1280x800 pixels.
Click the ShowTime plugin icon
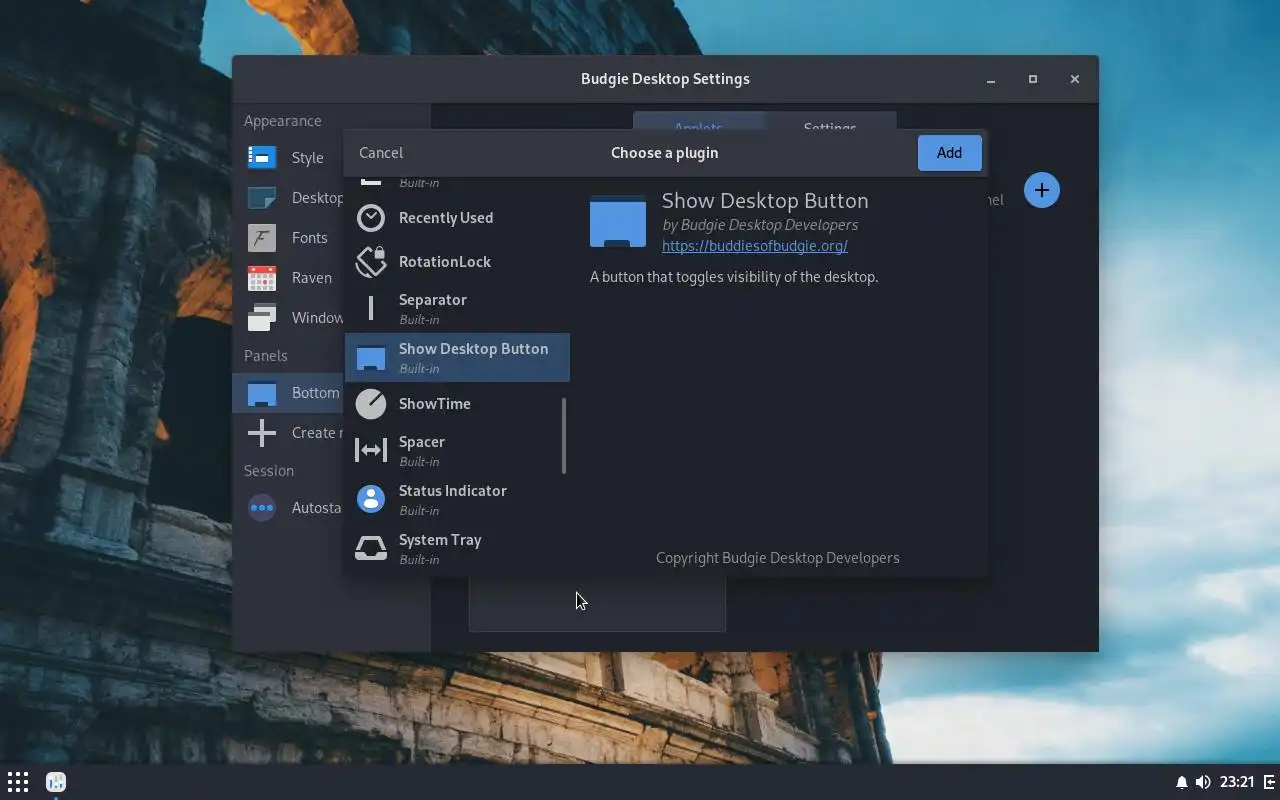[371, 404]
